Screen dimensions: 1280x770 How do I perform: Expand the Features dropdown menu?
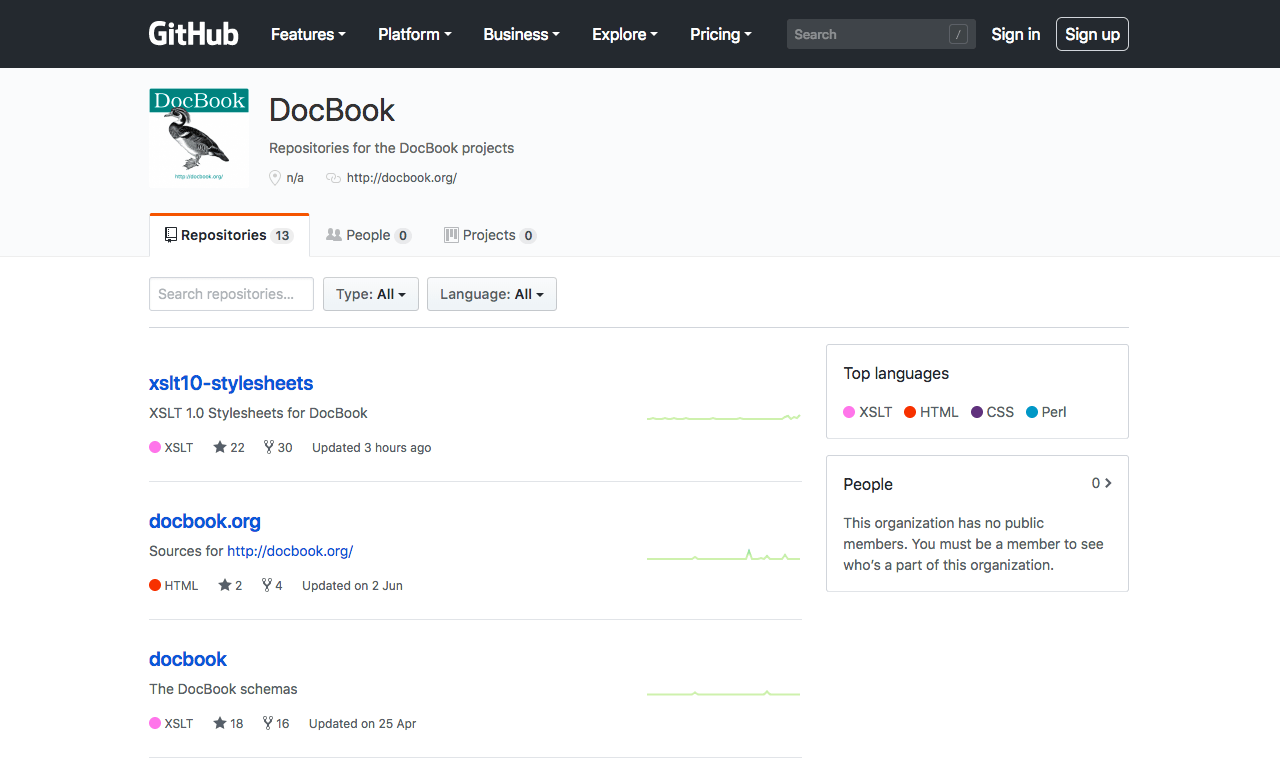[308, 34]
